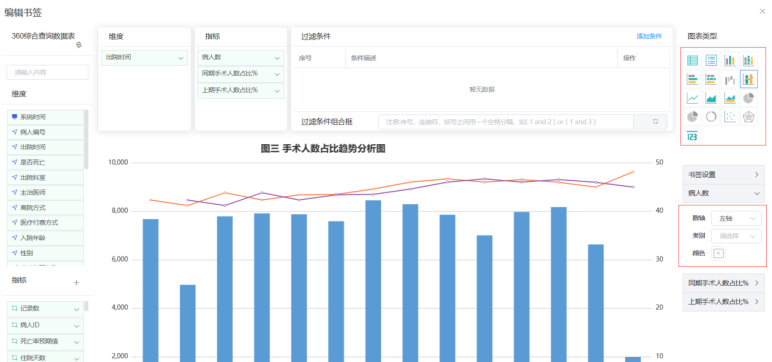Viewport: 772px width, 362px height.
Task: Pick the stacked horizontal bar chart icon
Action: coord(711,79)
